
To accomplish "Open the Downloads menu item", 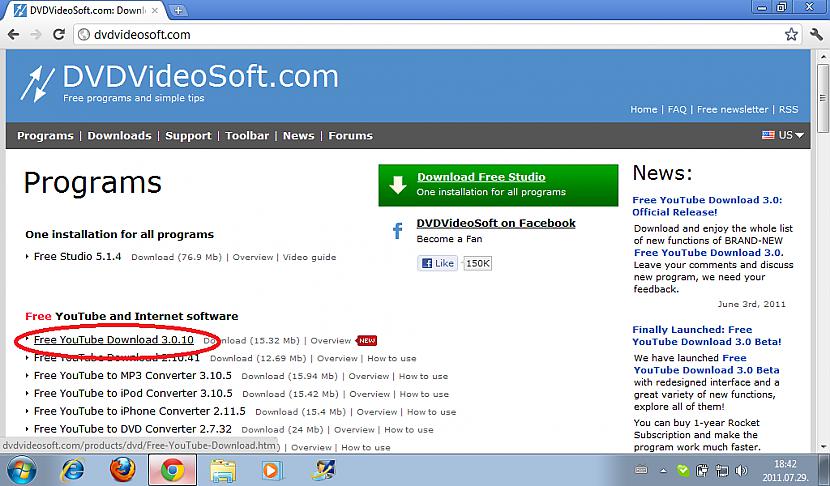I will (119, 136).
